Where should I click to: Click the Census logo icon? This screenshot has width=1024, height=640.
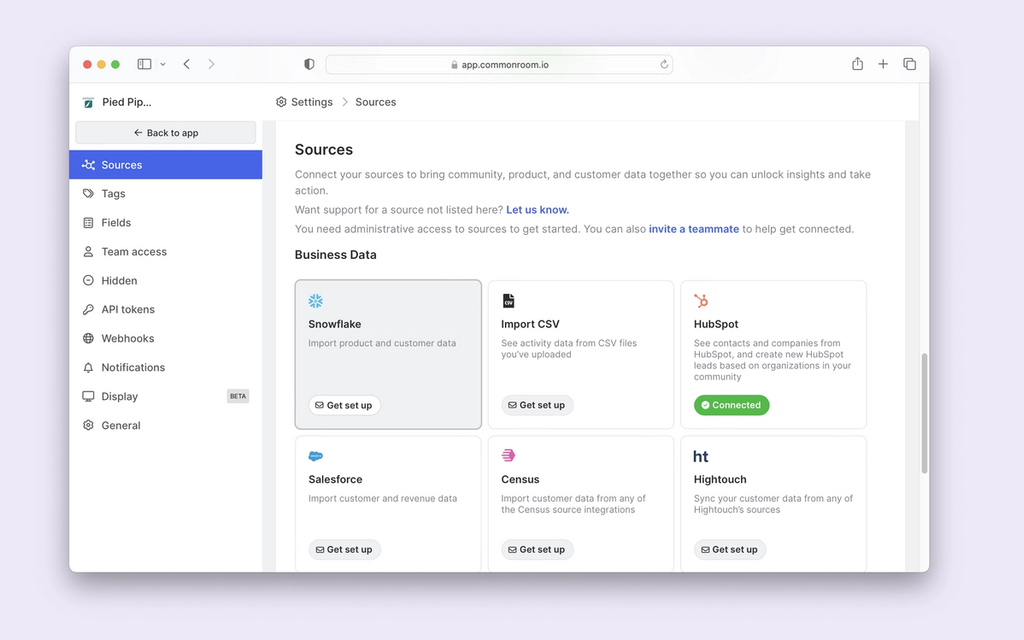click(510, 455)
